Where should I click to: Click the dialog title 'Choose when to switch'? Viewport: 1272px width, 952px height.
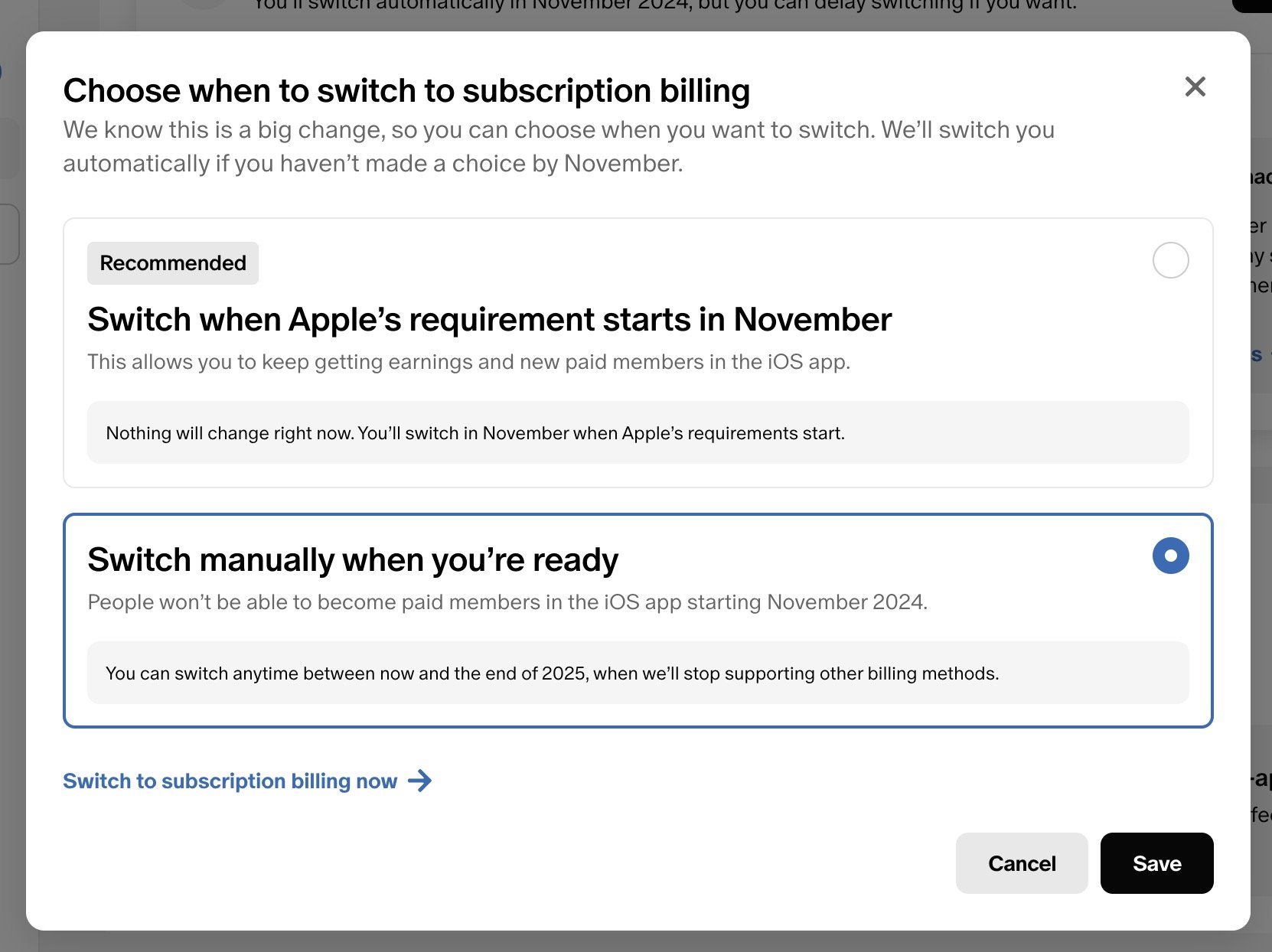click(x=406, y=91)
